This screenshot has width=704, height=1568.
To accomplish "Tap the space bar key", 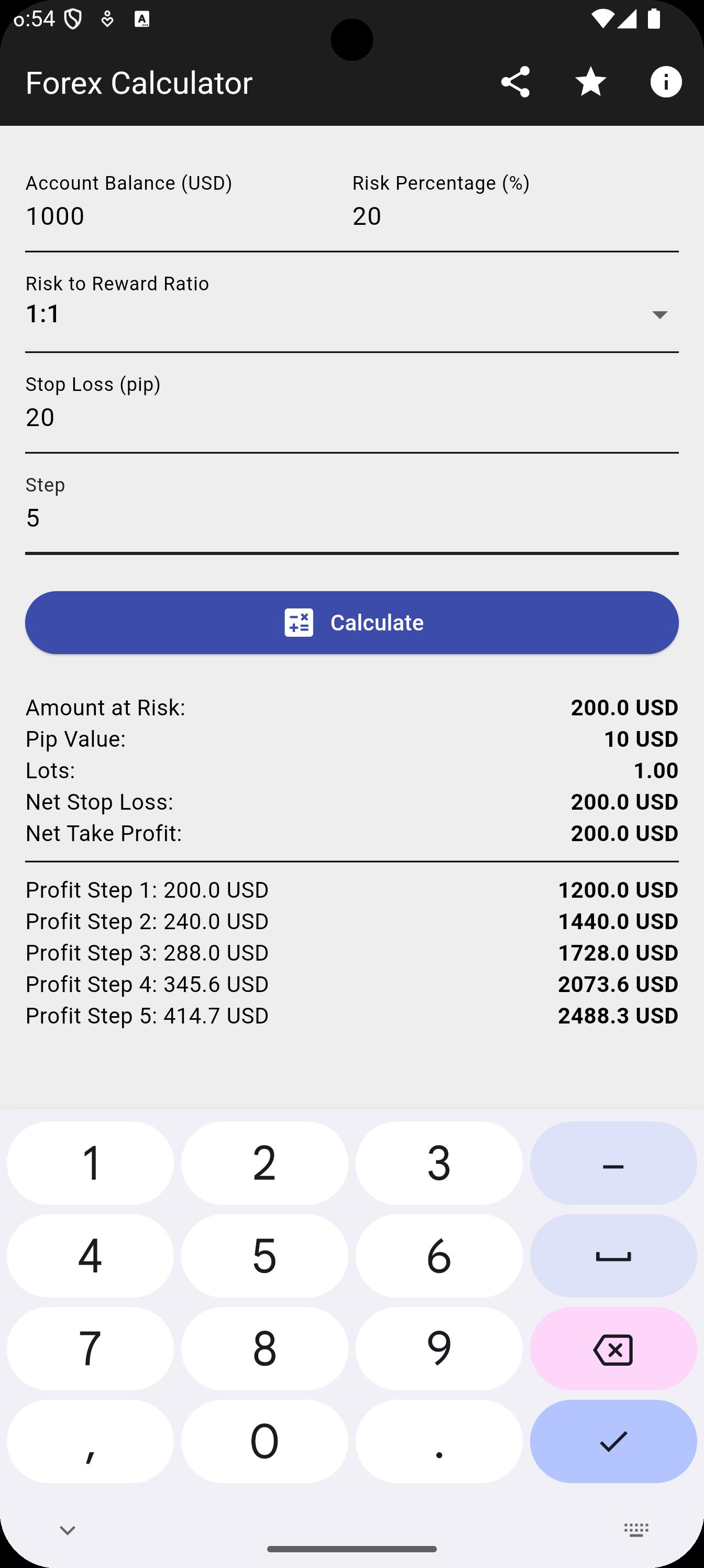I will (x=613, y=1256).
